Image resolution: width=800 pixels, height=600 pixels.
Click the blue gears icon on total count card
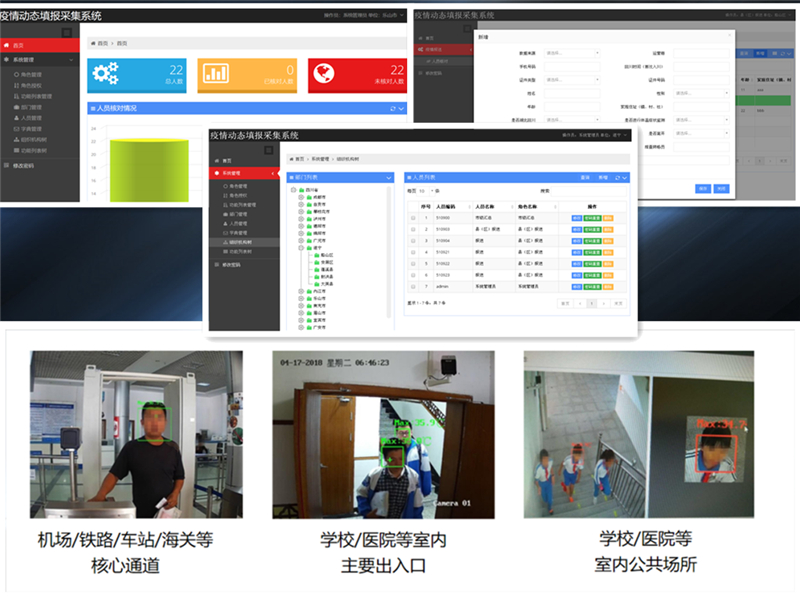[106, 73]
